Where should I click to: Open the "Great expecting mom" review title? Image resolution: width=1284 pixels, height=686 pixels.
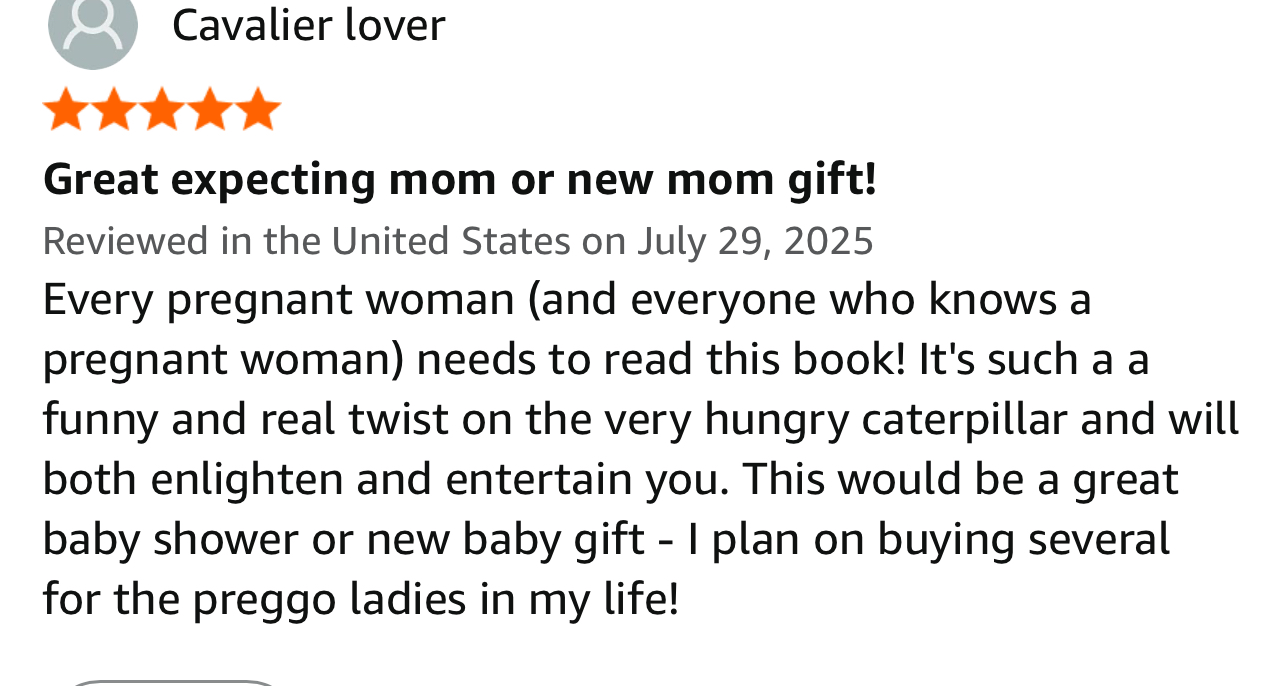coord(459,180)
